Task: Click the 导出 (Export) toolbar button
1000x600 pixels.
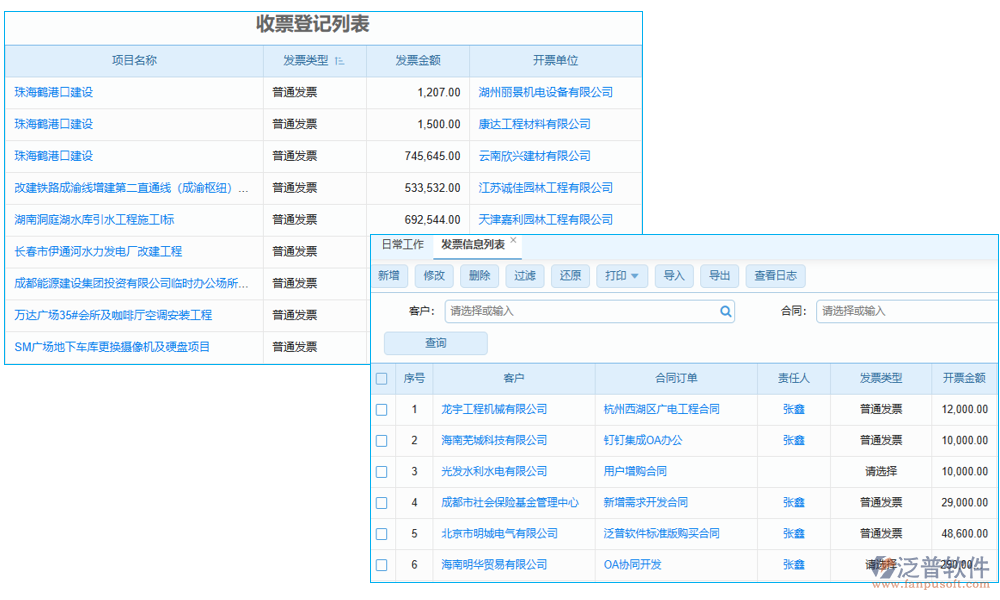Action: pyautogui.click(x=719, y=275)
